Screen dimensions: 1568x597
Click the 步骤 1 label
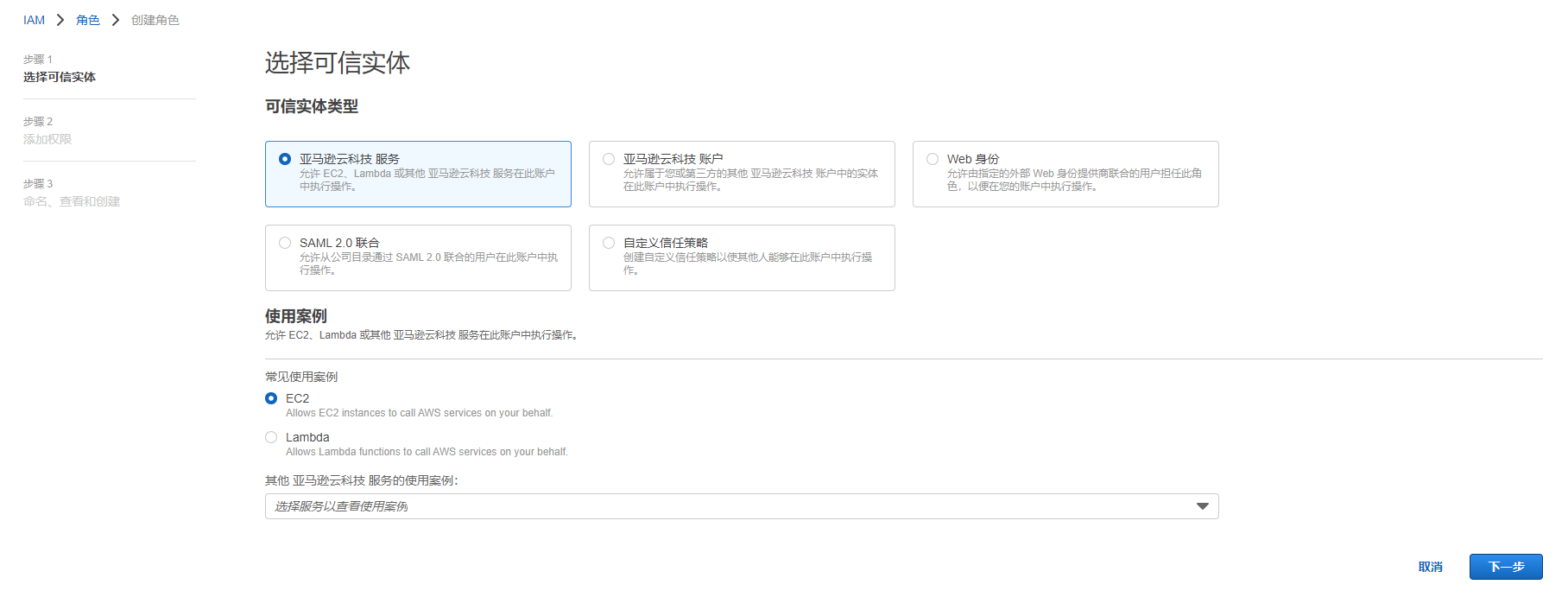[x=38, y=60]
